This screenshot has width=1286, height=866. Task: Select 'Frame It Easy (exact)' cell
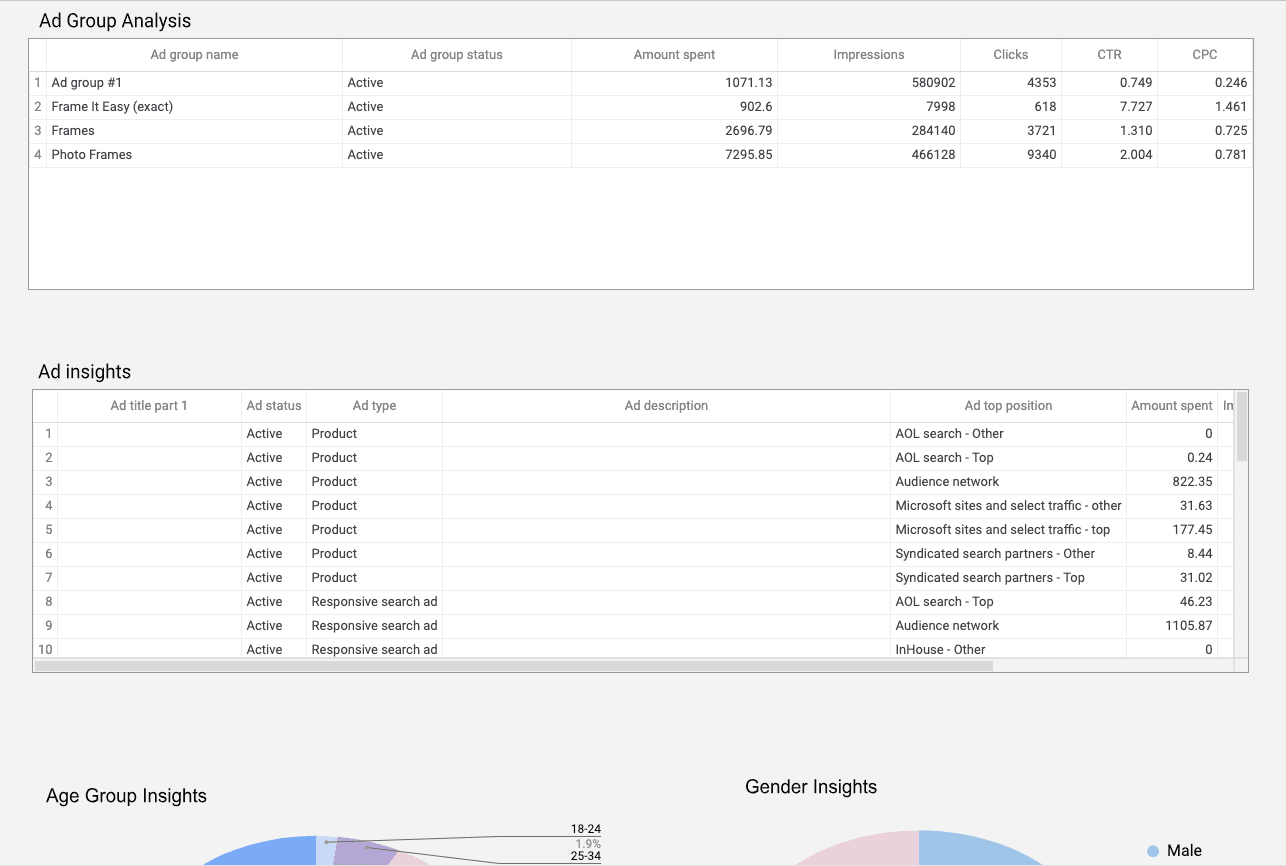(194, 107)
